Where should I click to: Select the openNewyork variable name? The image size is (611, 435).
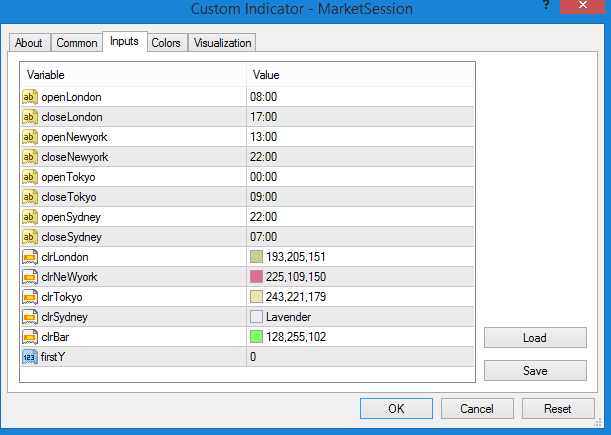tap(74, 137)
